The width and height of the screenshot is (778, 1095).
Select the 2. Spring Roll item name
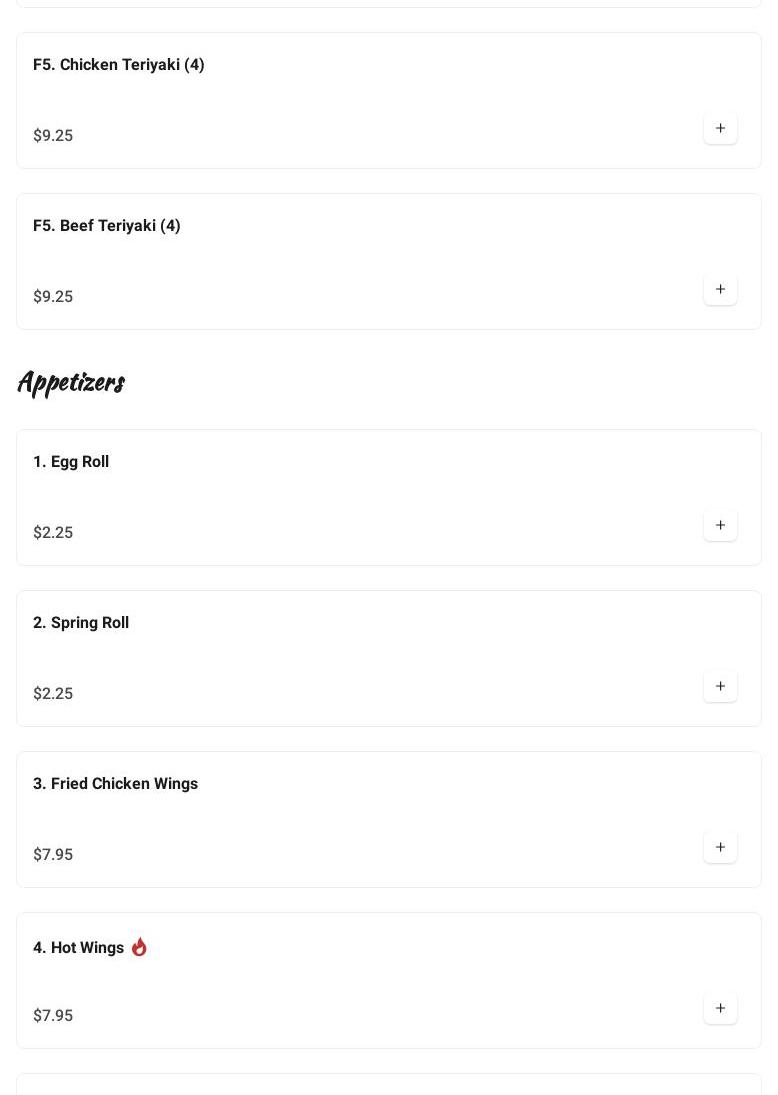point(80,623)
